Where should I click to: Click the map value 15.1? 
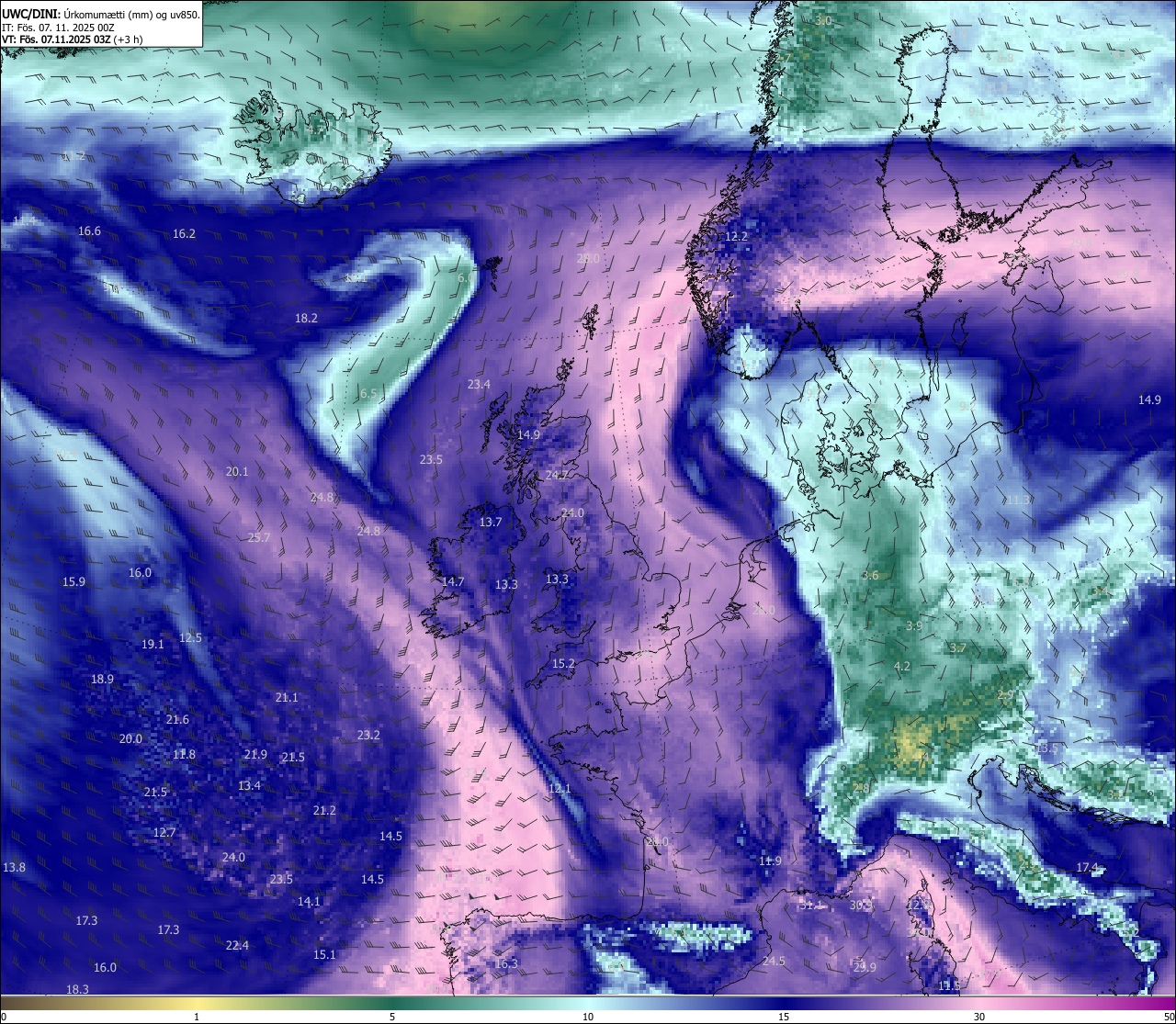(324, 955)
